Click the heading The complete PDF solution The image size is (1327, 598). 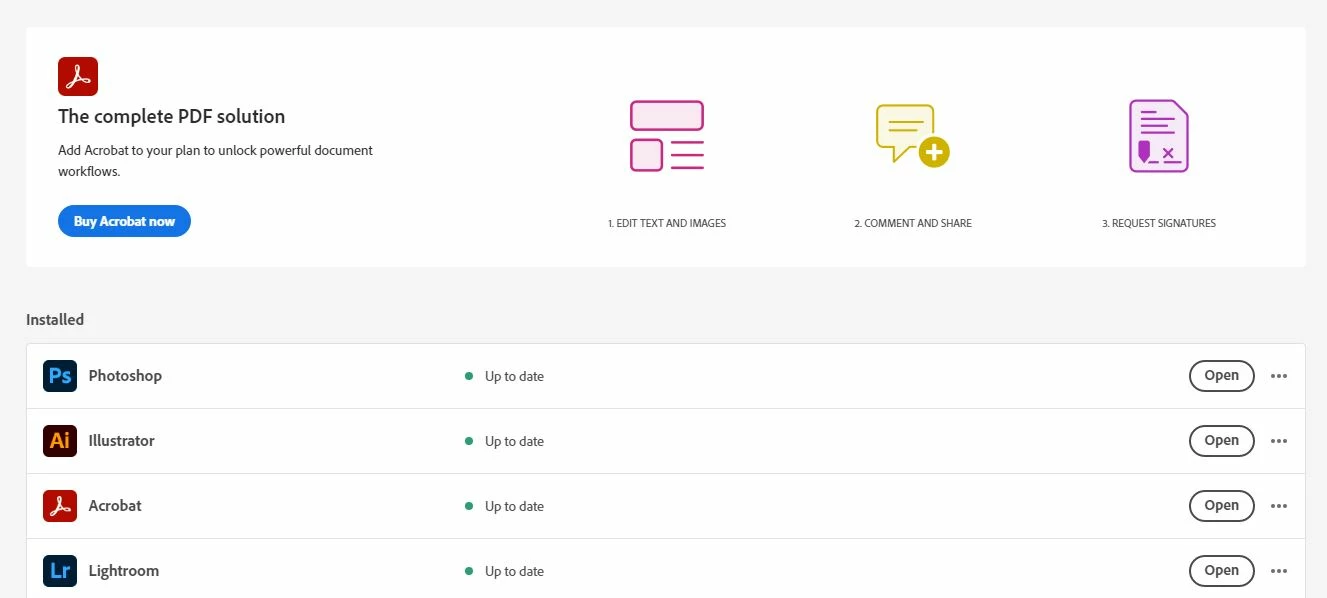tap(172, 116)
